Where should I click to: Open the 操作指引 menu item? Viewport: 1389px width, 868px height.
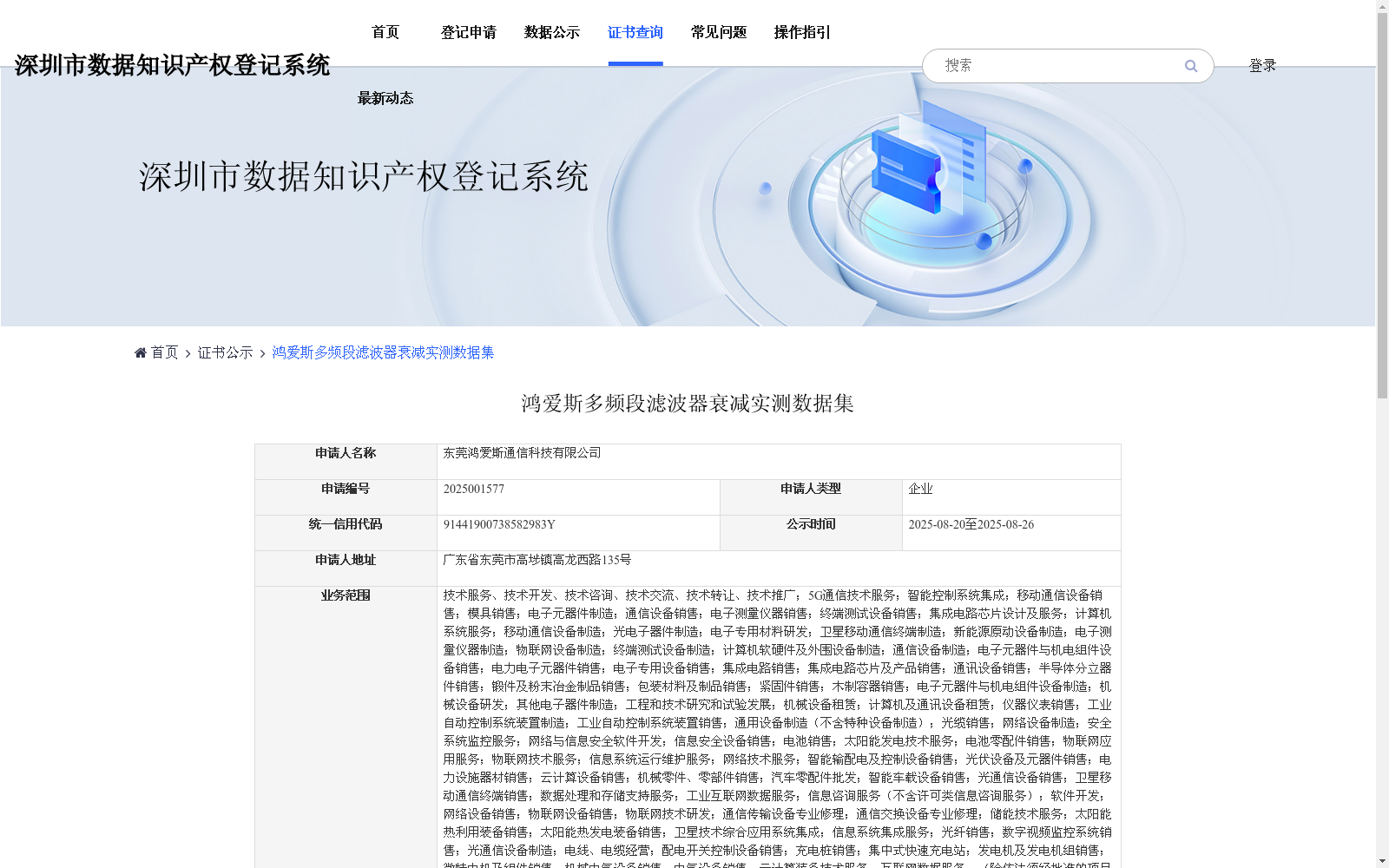(x=802, y=32)
